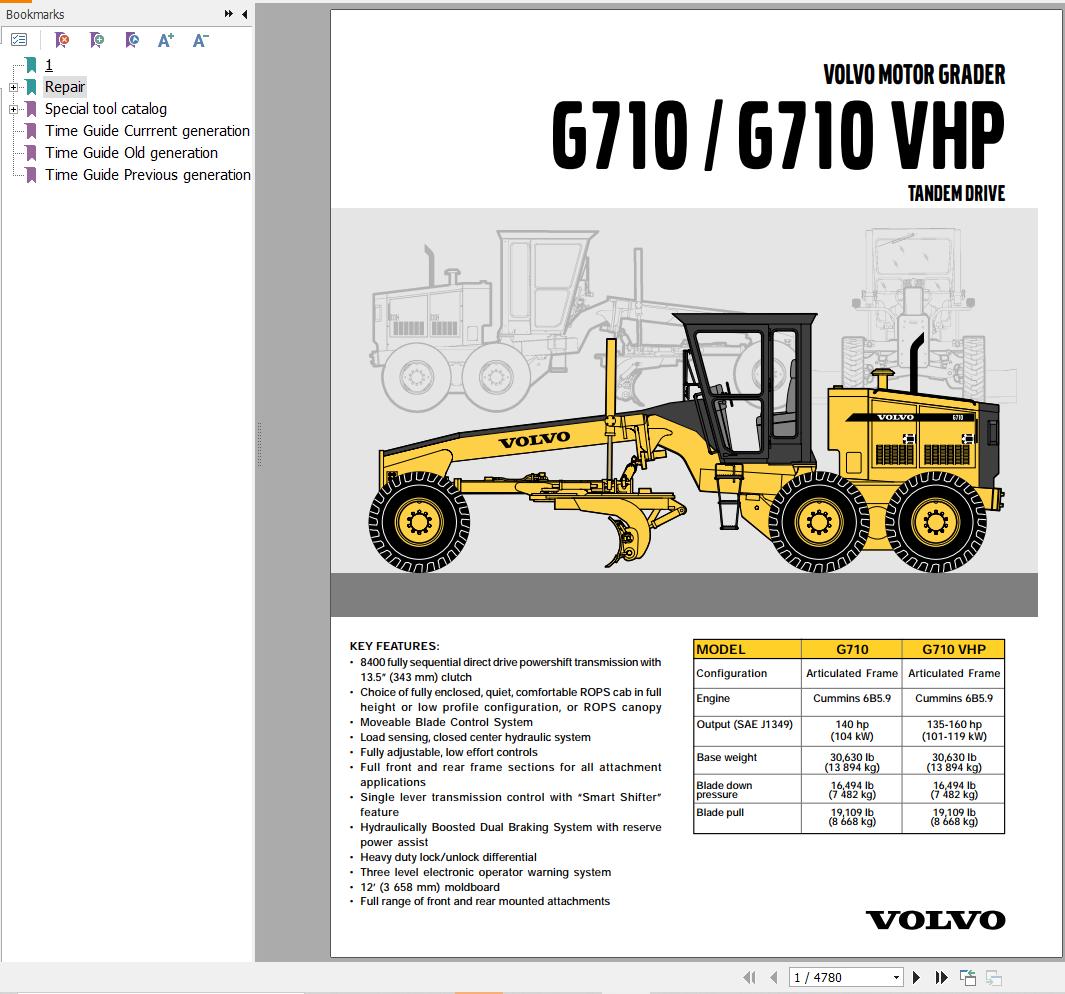
Task: Click the delete bookmark icon with red X
Action: coord(62,40)
